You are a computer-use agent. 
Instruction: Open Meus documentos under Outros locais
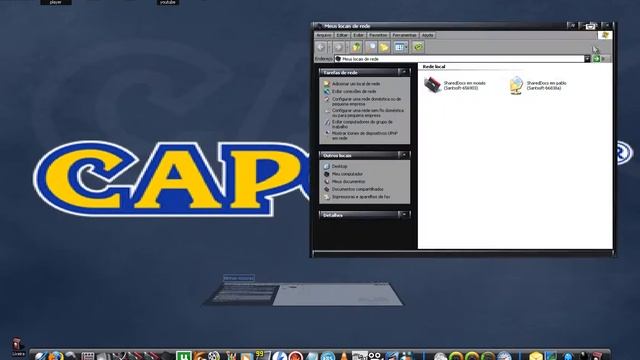click(x=348, y=182)
